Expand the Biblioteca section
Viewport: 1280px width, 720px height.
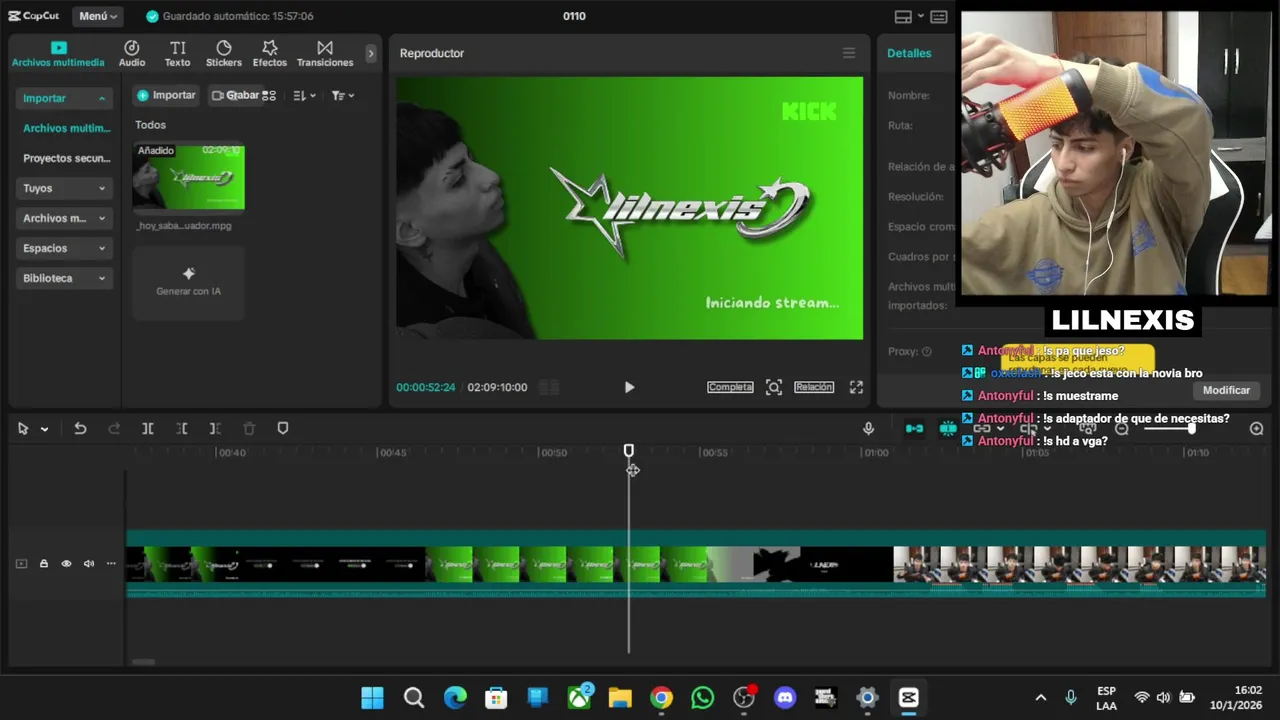63,278
